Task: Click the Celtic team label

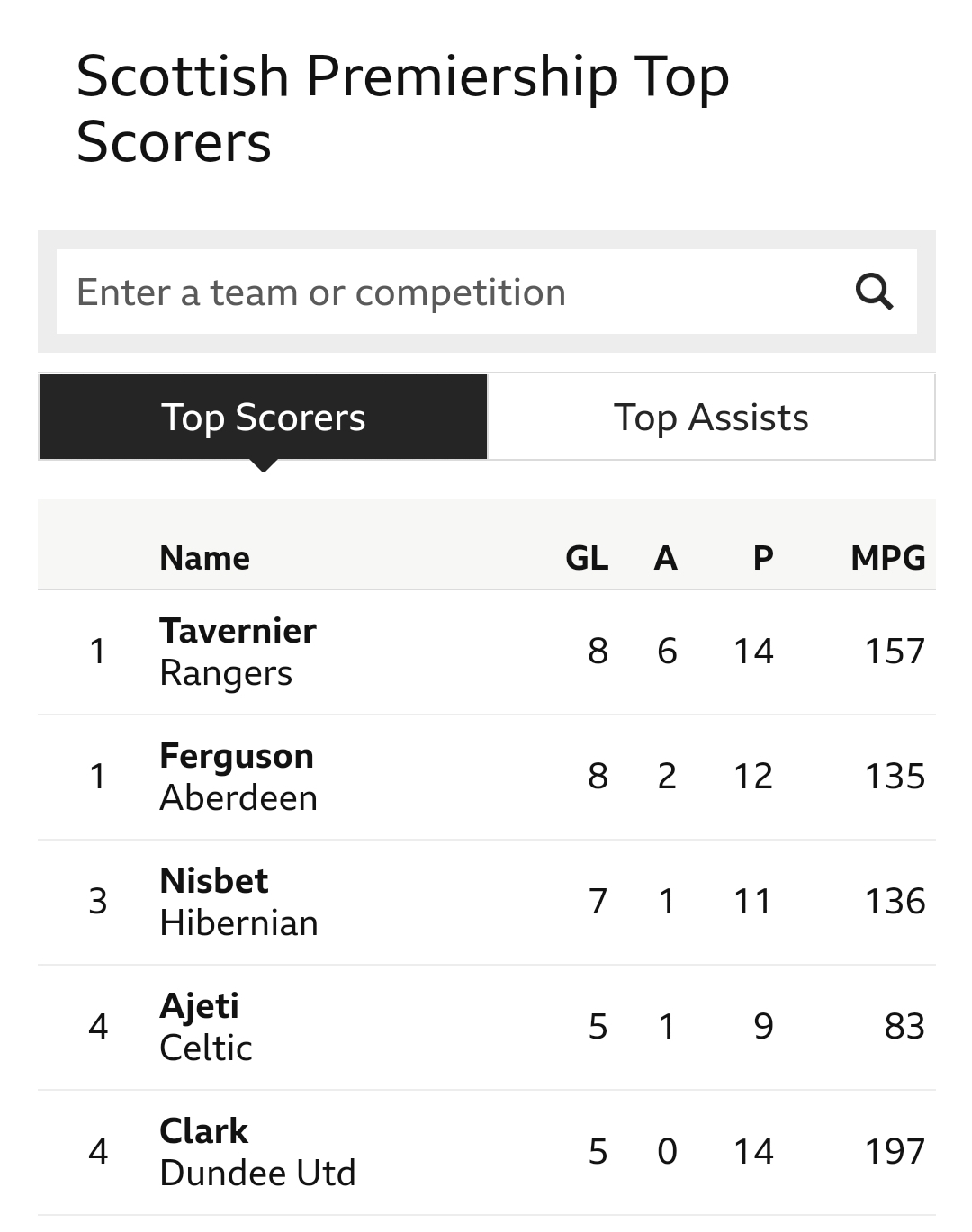Action: [x=206, y=1048]
